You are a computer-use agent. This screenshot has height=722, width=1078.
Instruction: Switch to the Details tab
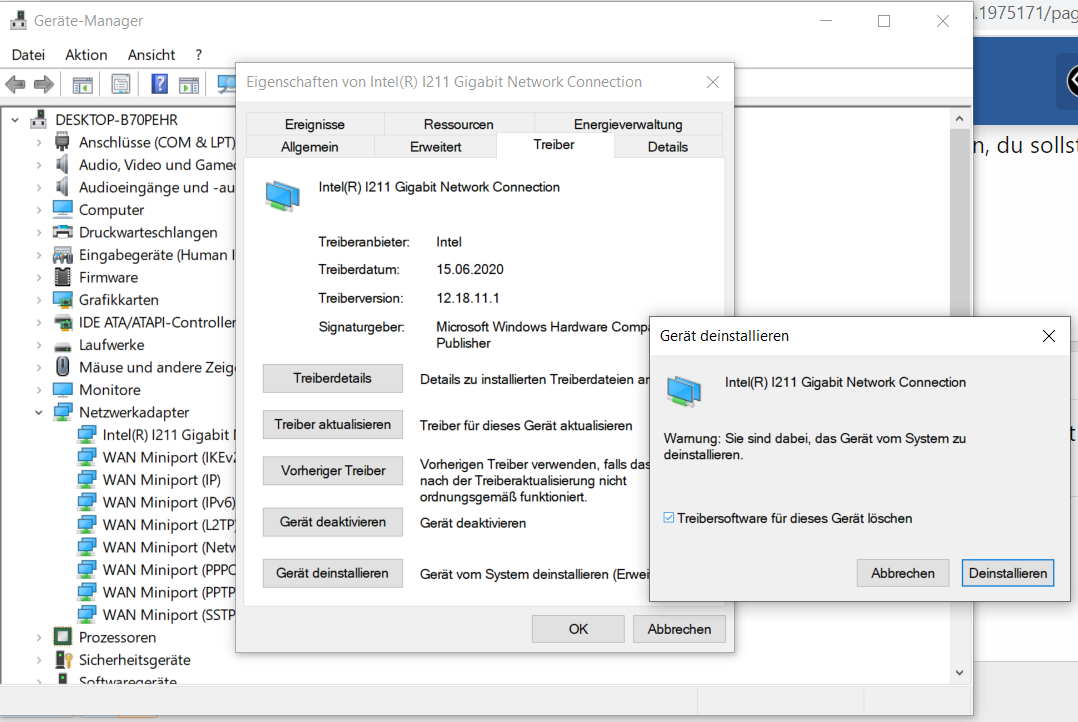668,146
